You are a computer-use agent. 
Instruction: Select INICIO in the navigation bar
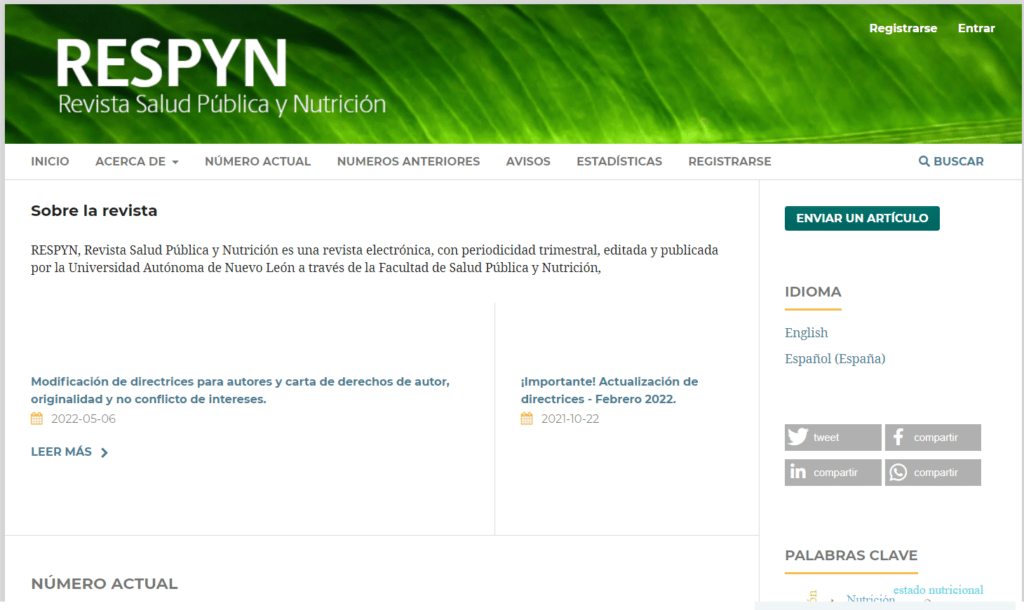point(50,161)
